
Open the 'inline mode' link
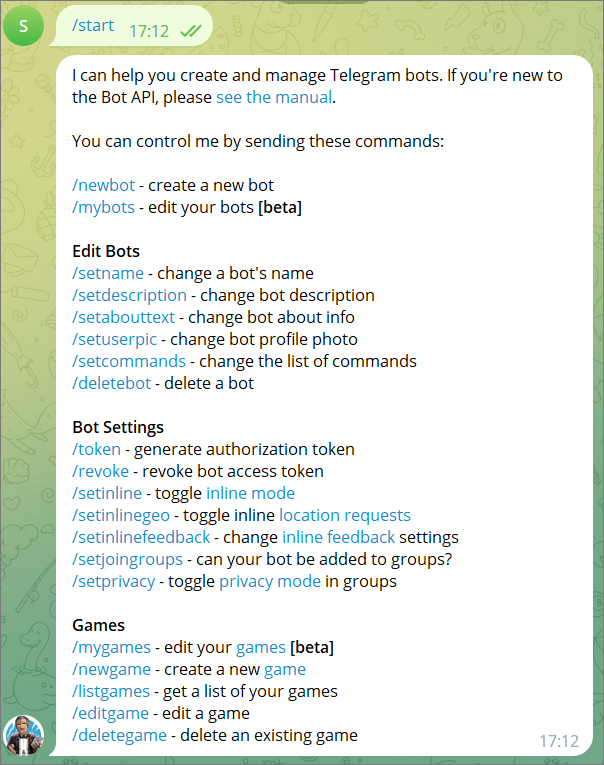250,493
